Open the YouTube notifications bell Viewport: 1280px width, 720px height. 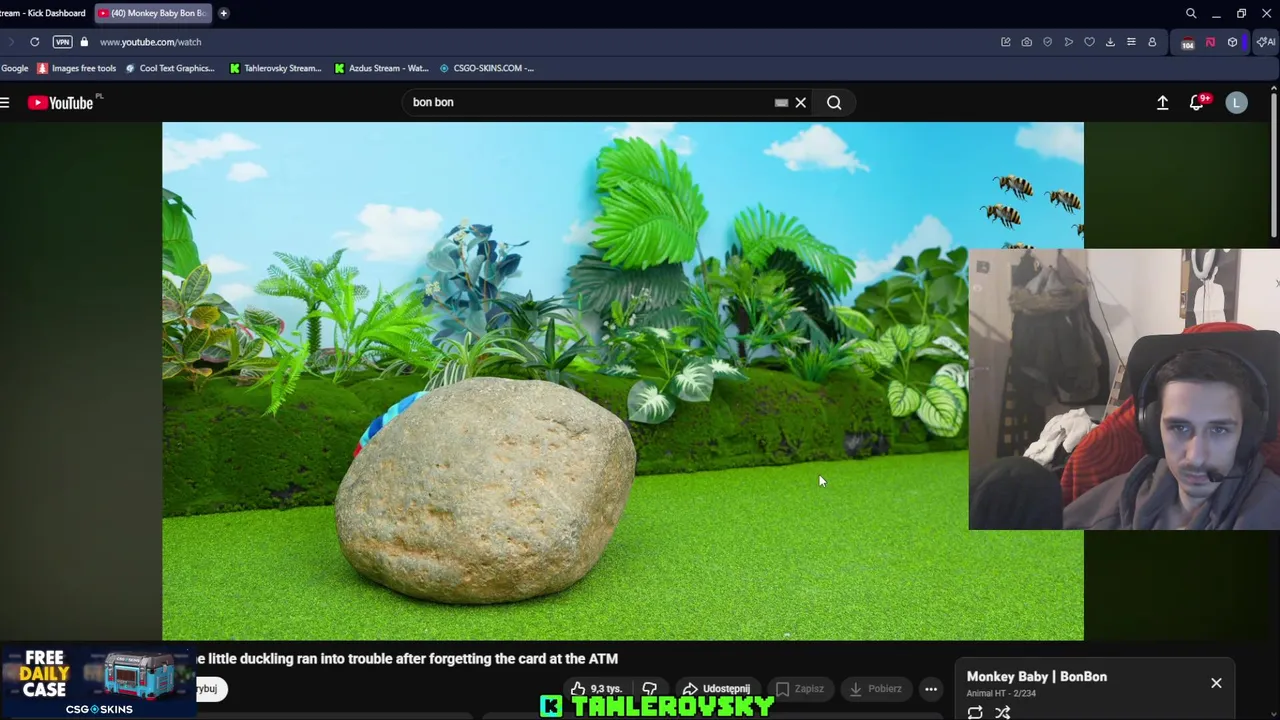[x=1196, y=102]
